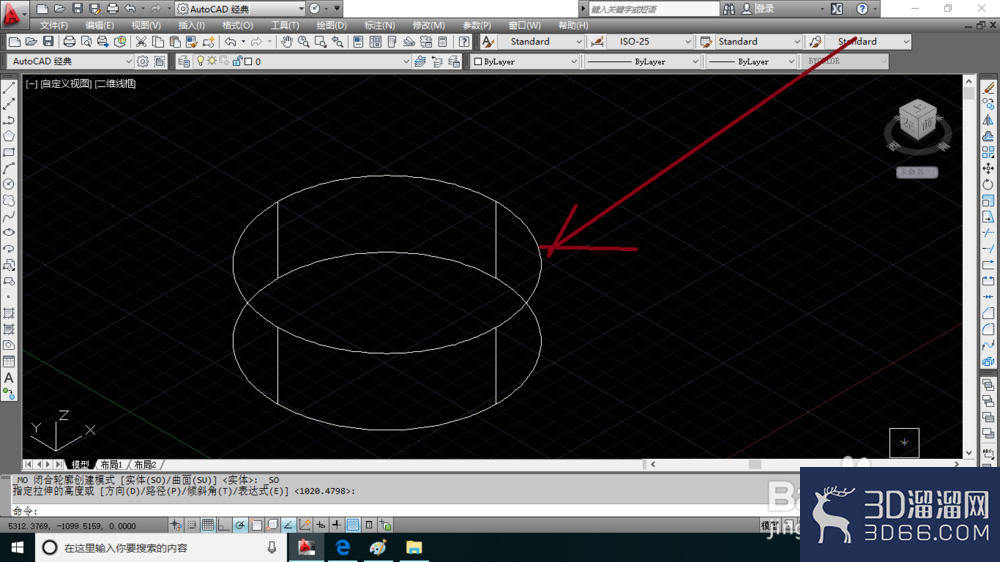This screenshot has width=1000, height=562.
Task: Toggle Snap mode in status bar
Action: click(x=192, y=525)
